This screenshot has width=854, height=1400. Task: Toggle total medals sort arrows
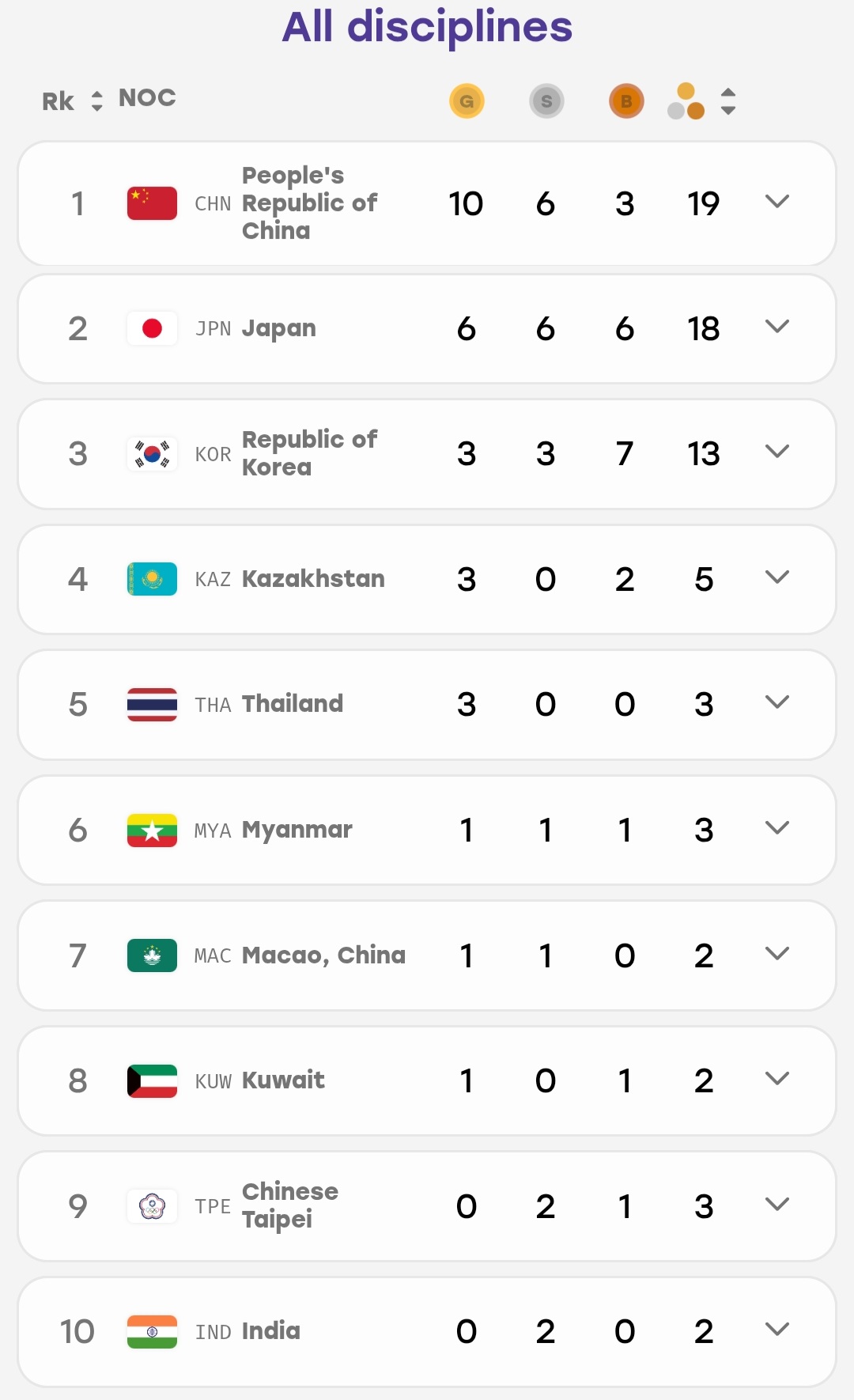pyautogui.click(x=728, y=101)
